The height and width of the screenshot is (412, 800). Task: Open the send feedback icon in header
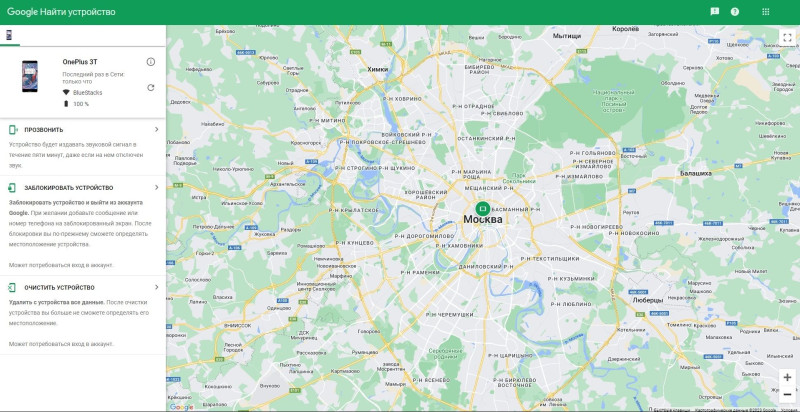714,12
